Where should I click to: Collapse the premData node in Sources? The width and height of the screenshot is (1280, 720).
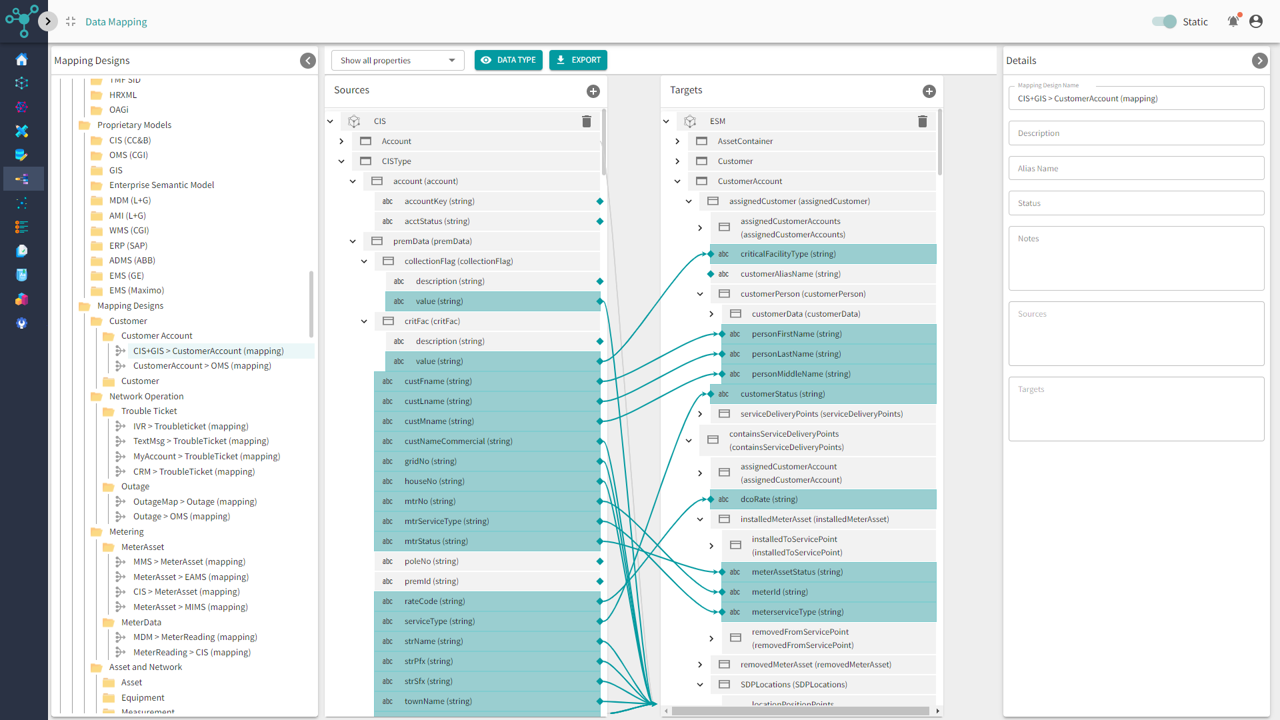[x=353, y=241]
